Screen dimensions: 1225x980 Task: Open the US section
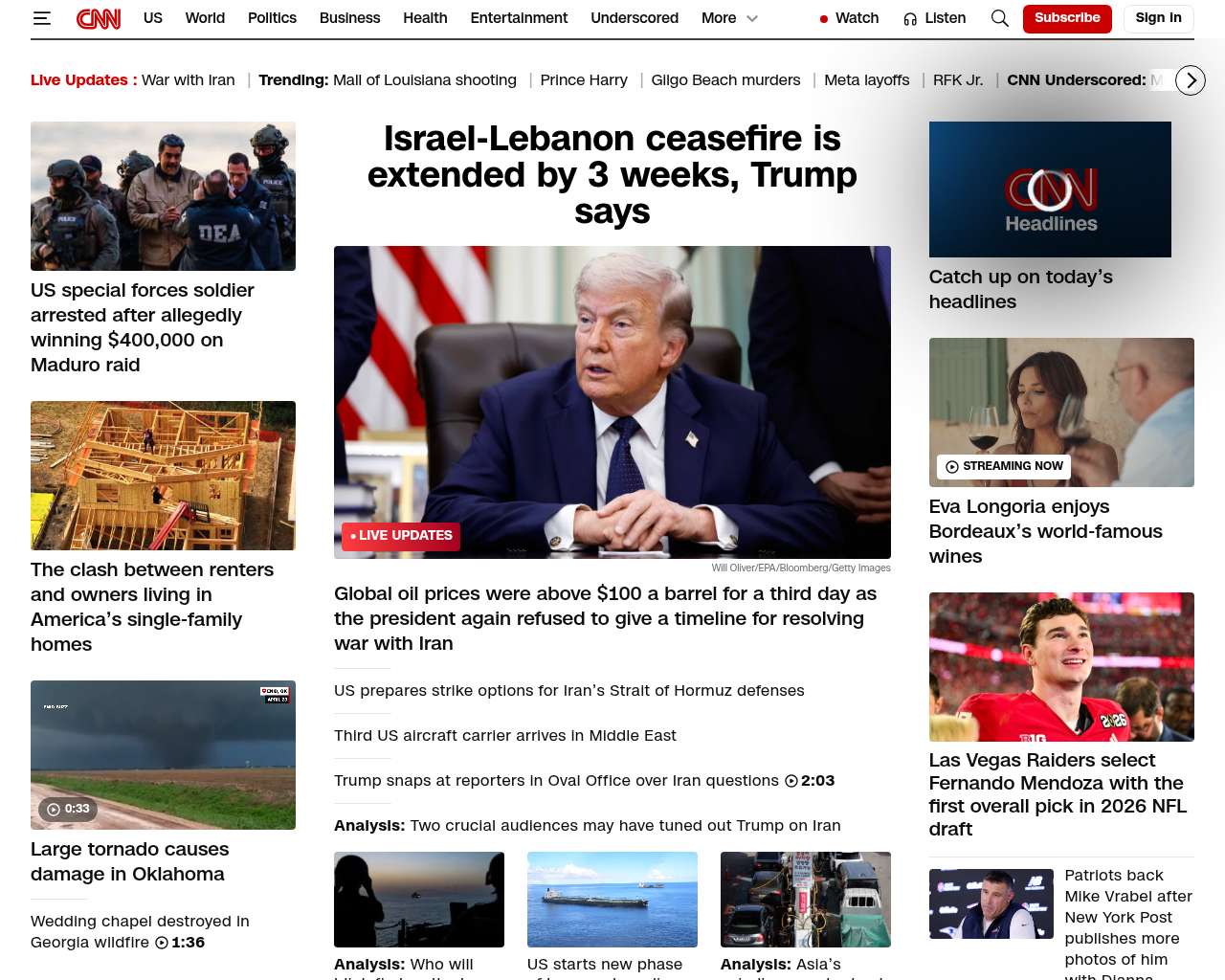coord(153,18)
